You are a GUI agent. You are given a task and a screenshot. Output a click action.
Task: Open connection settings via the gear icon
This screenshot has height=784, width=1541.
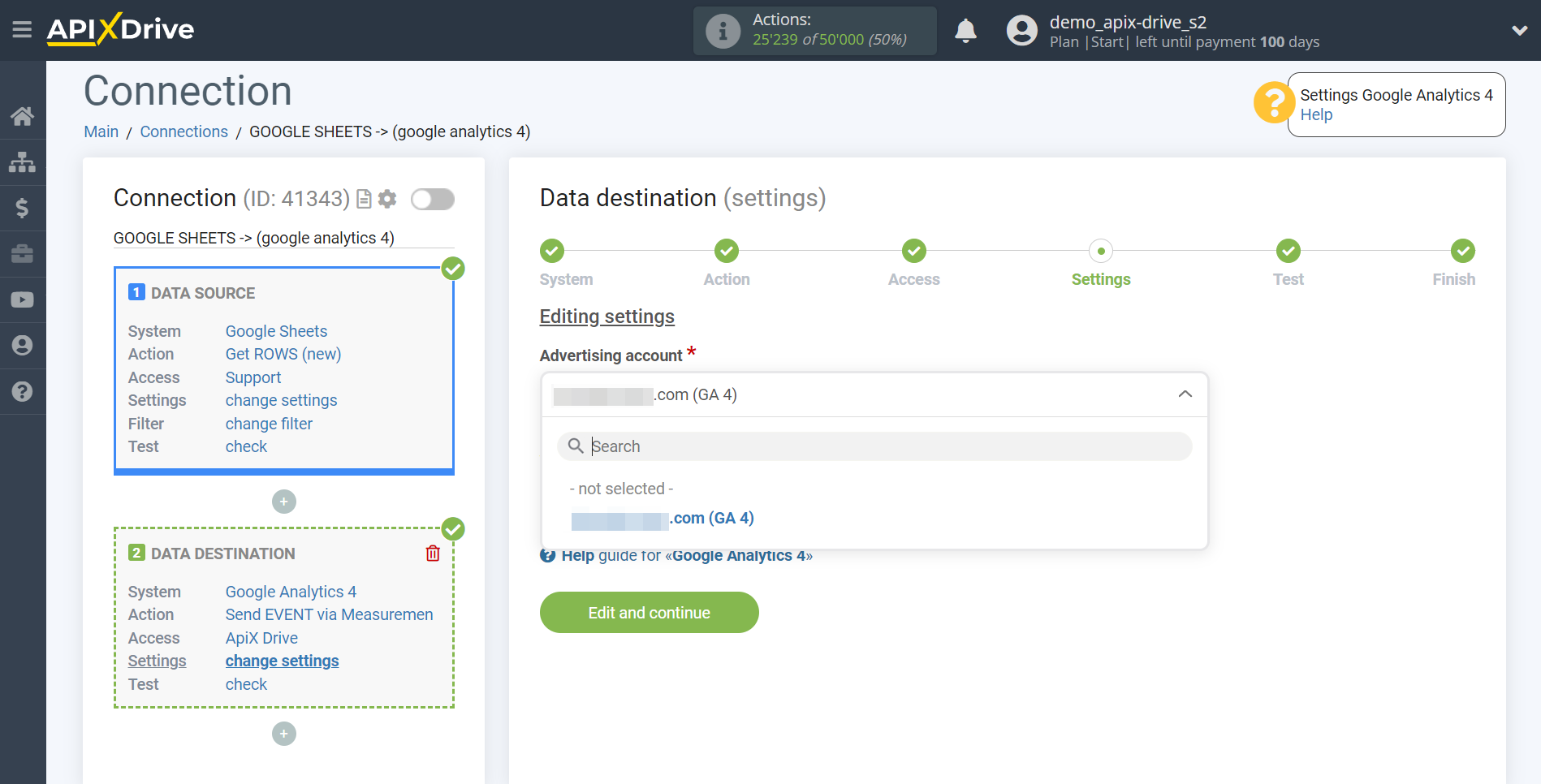click(387, 199)
